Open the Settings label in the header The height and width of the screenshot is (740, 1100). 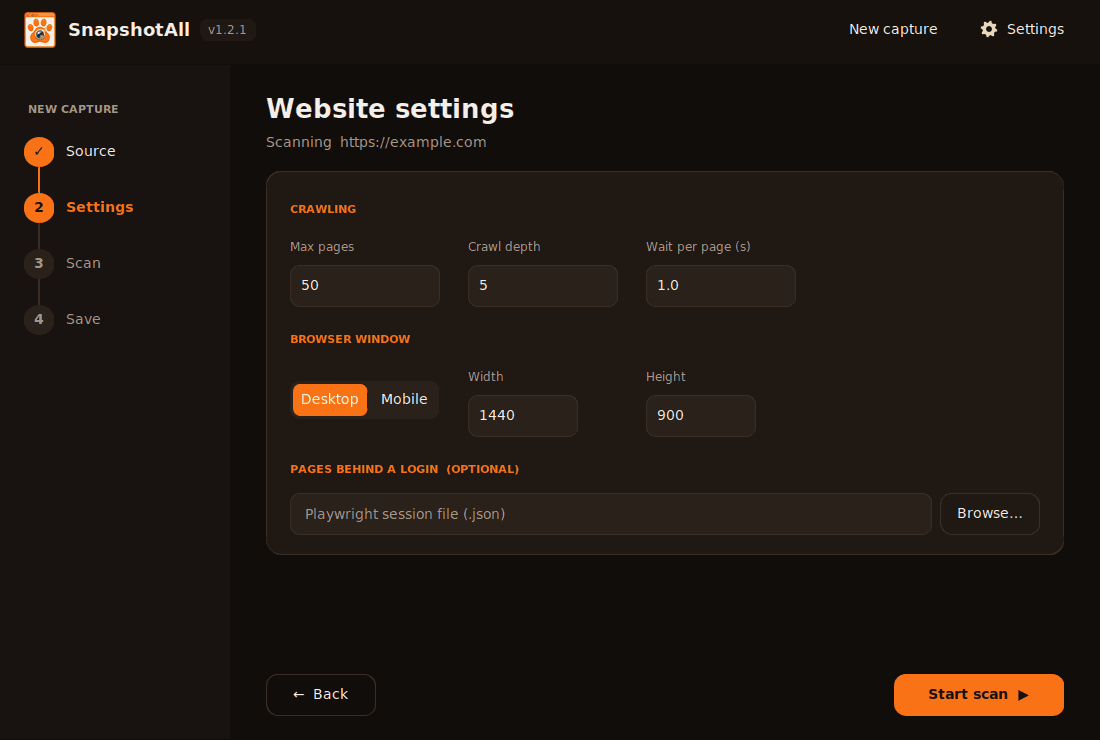click(x=1035, y=29)
